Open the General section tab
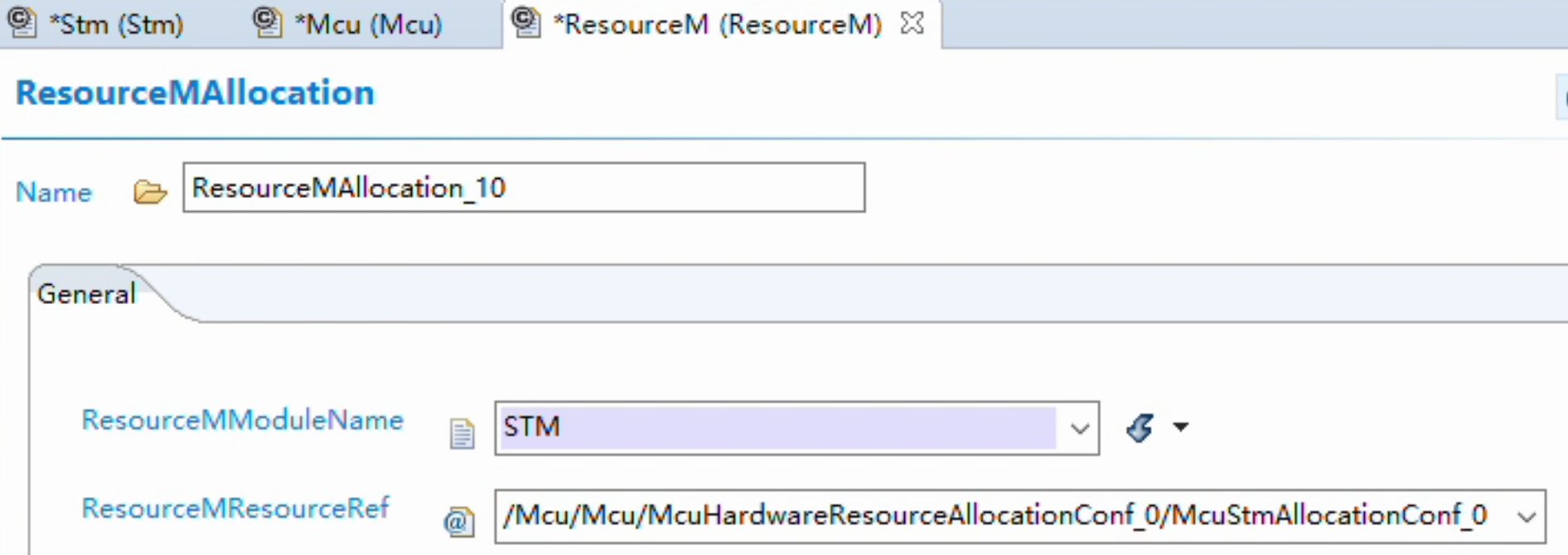Image resolution: width=1568 pixels, height=555 pixels. coord(85,294)
